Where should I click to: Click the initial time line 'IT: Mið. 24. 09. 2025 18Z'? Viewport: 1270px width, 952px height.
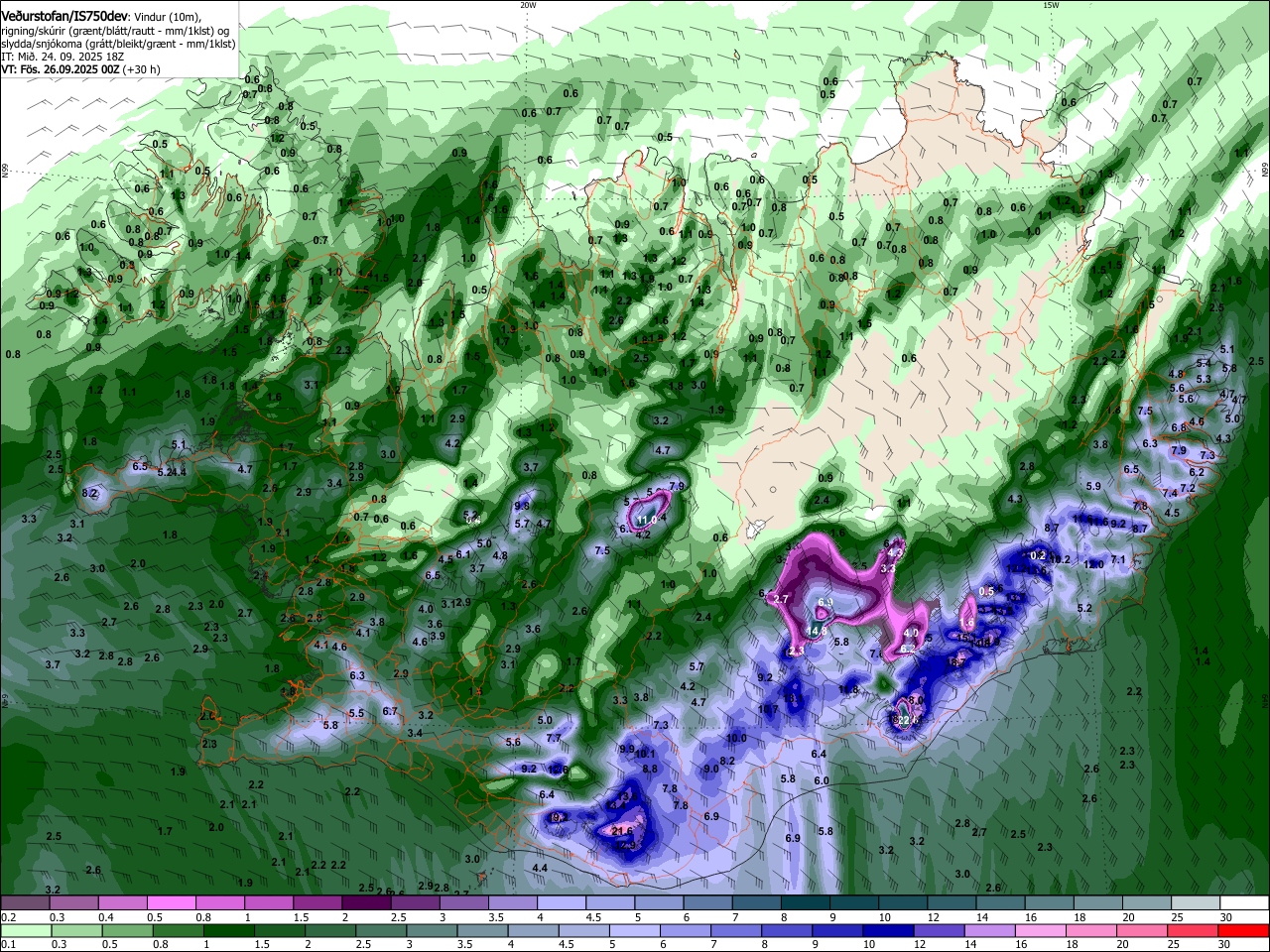coord(61,57)
